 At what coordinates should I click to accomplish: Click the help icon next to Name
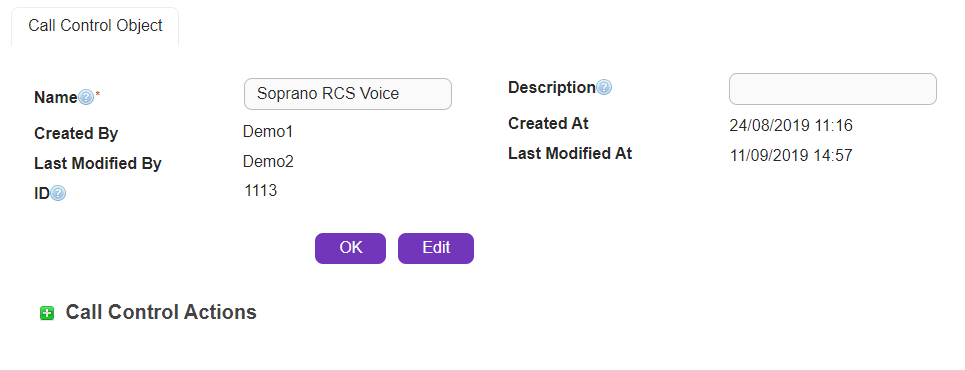click(x=86, y=97)
